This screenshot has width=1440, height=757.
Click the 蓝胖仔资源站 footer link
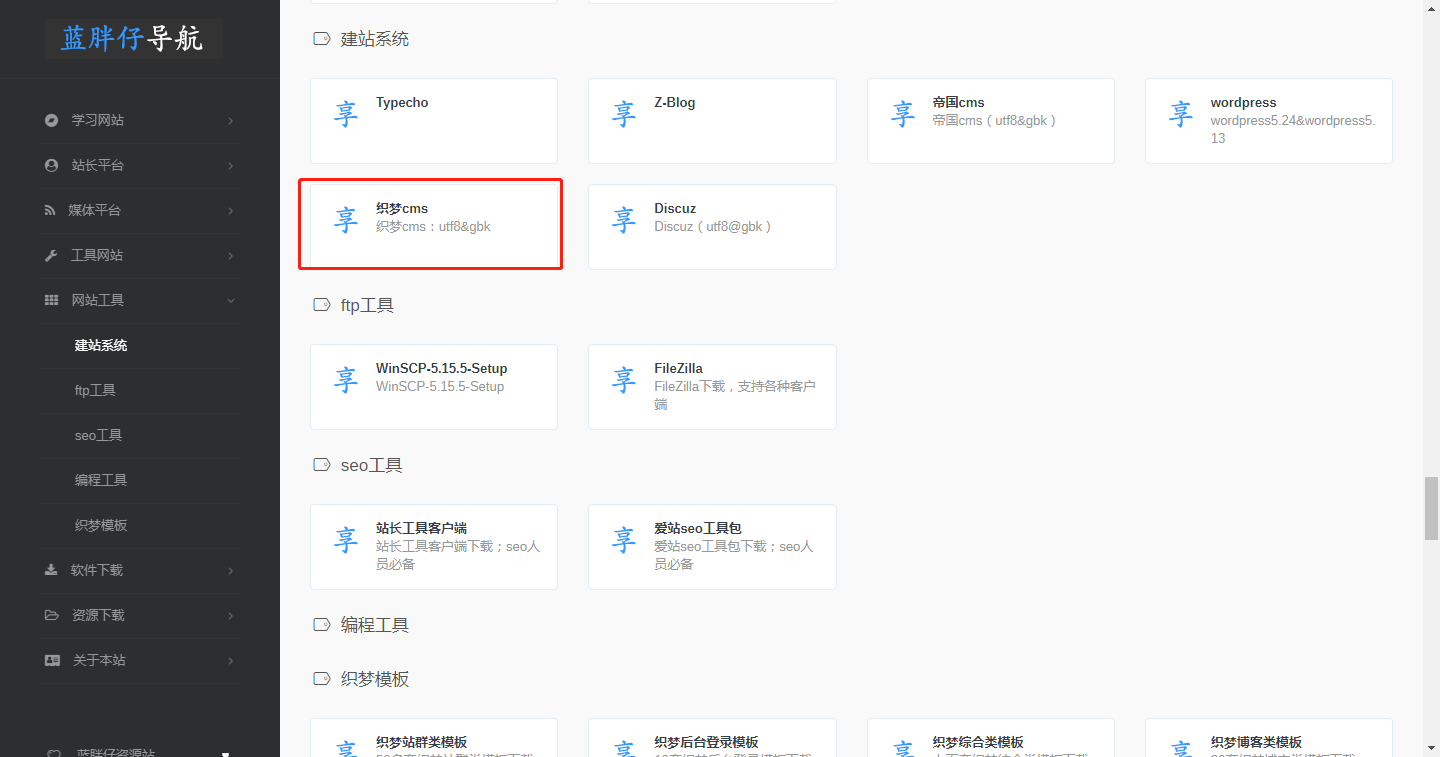(x=116, y=752)
